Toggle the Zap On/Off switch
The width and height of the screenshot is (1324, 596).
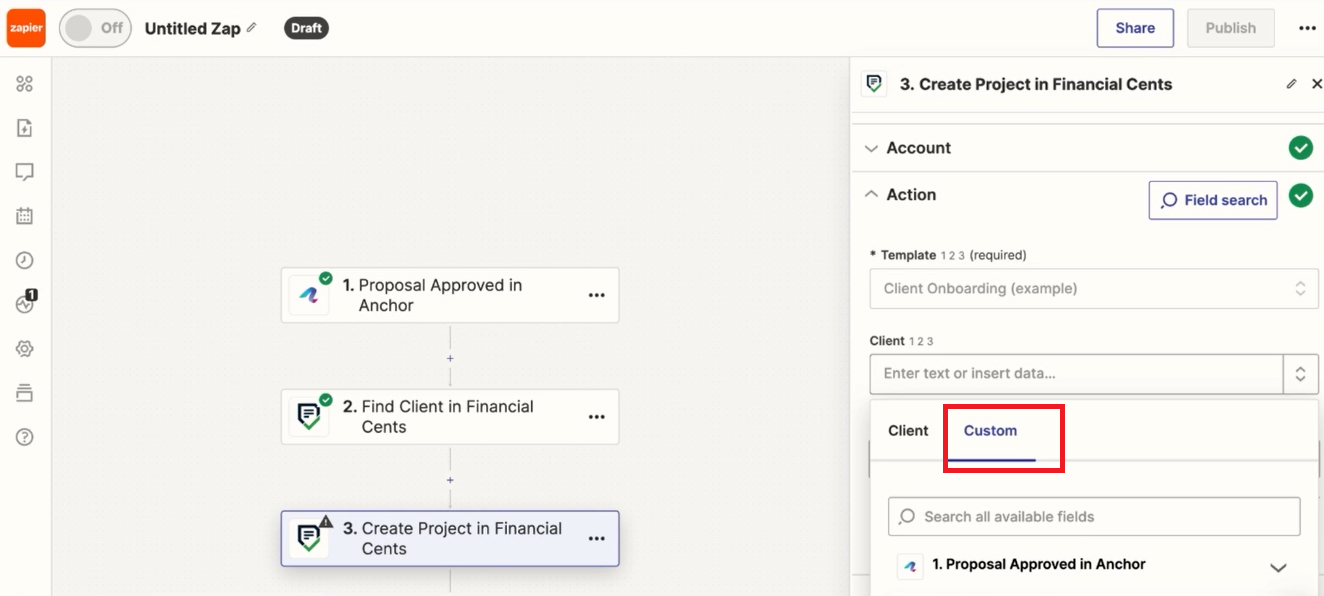(x=95, y=28)
